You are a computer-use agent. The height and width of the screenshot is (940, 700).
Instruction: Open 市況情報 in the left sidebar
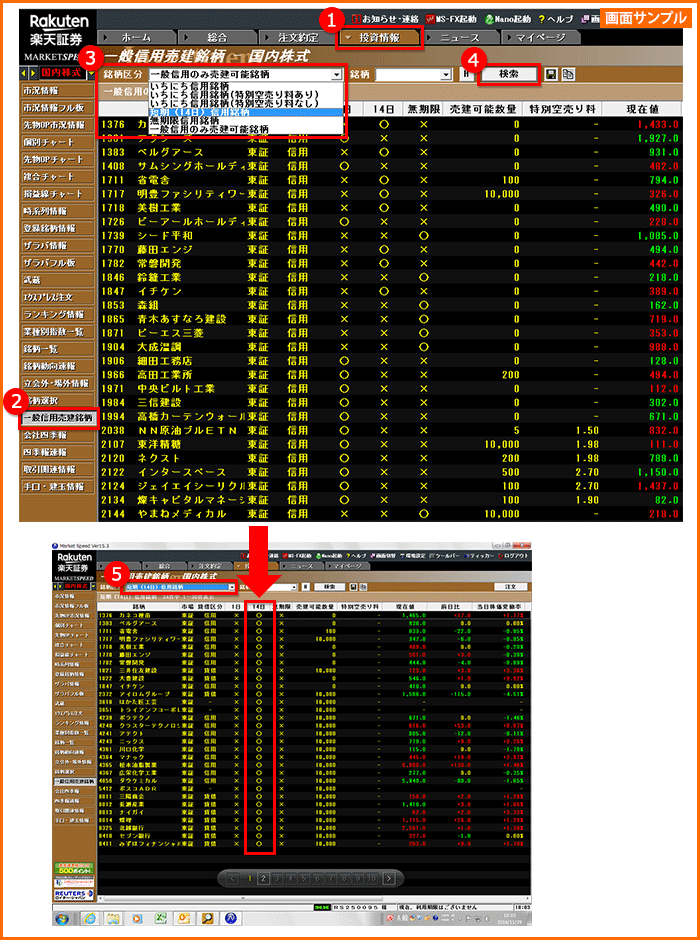[x=58, y=92]
